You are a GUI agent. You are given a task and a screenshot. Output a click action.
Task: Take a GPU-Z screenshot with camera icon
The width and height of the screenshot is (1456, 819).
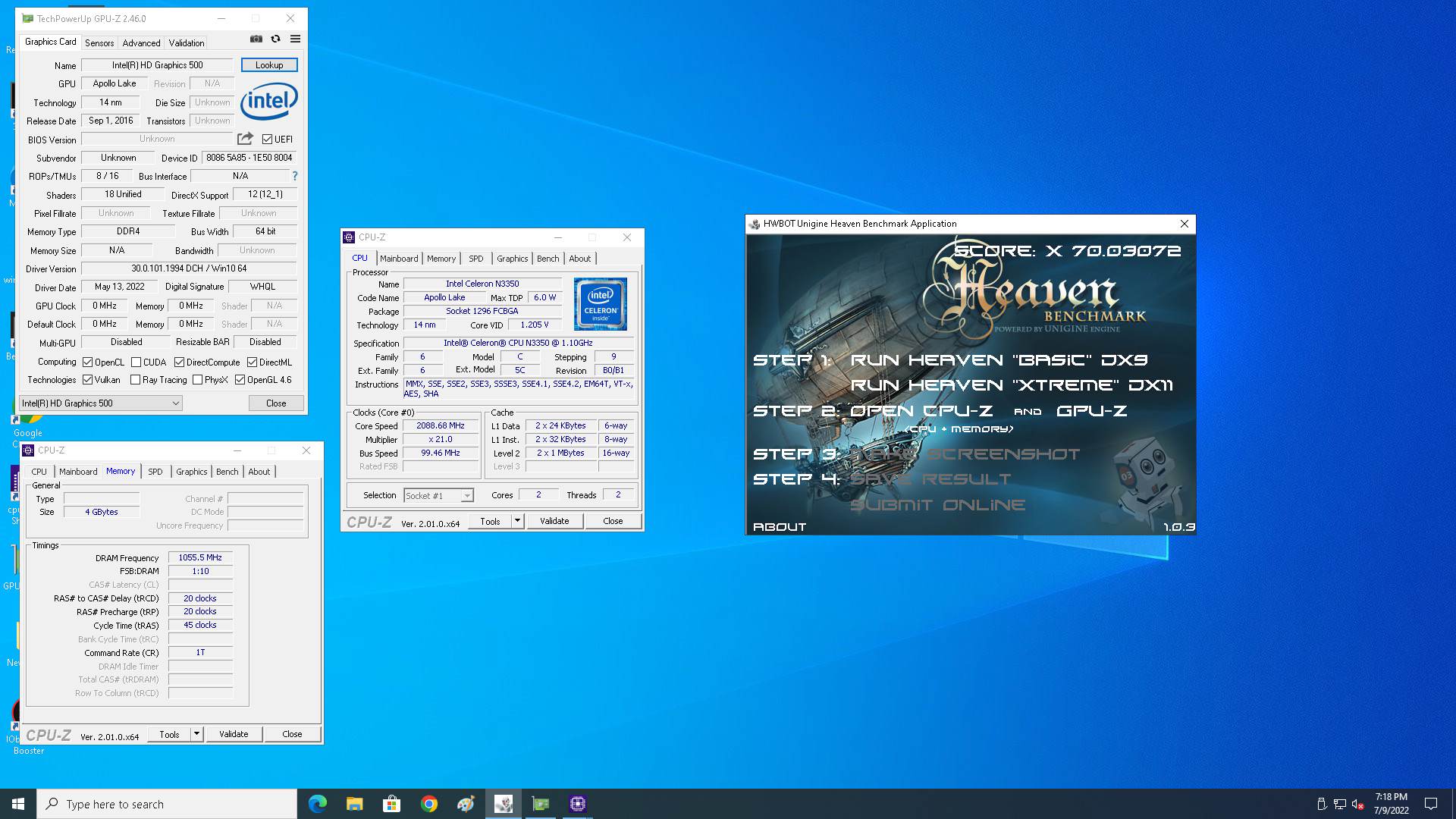click(x=256, y=39)
